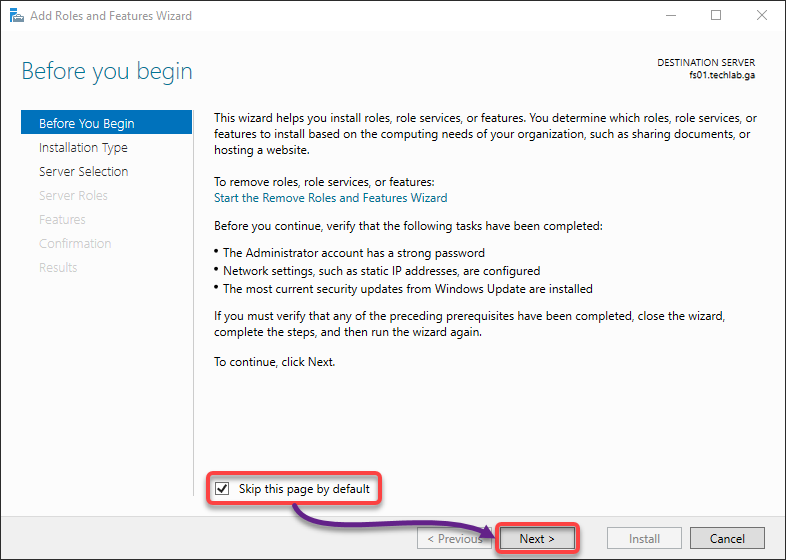Open the Server Selection step
Screen dimensions: 786x560
84,171
